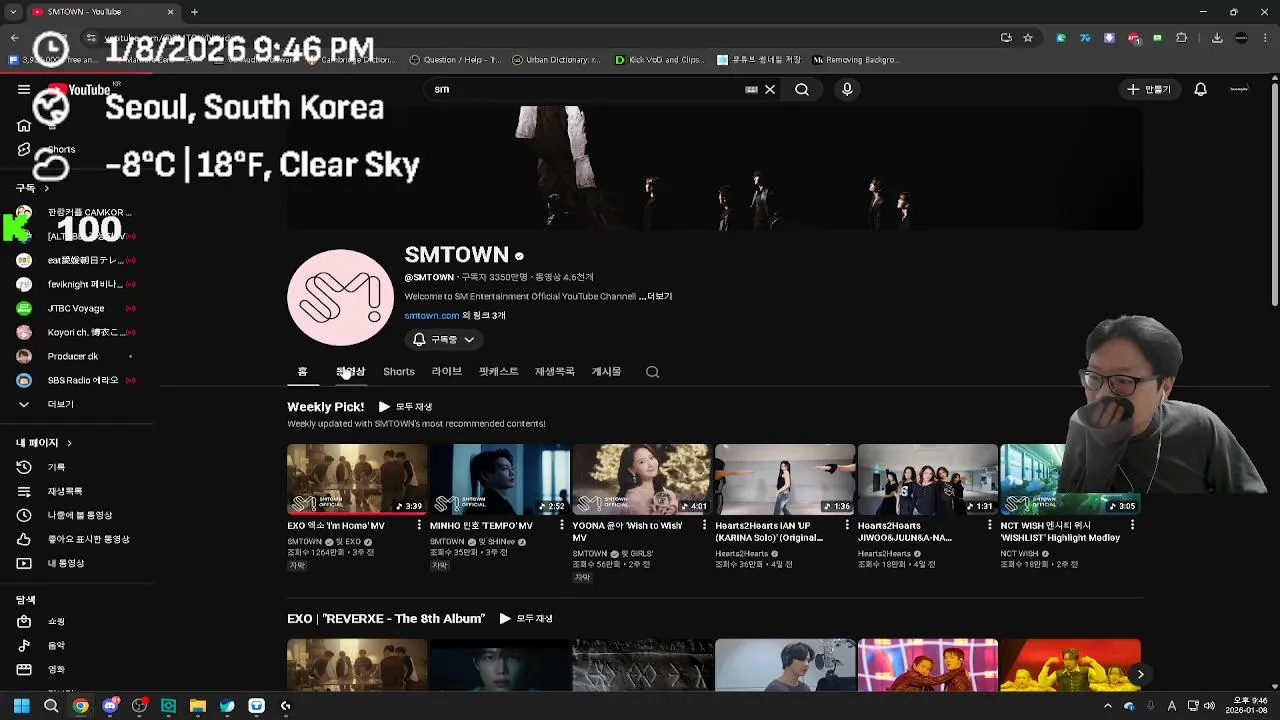Close the SMTOWN - YouTube browser tab
The width and height of the screenshot is (1280, 720).
170,12
